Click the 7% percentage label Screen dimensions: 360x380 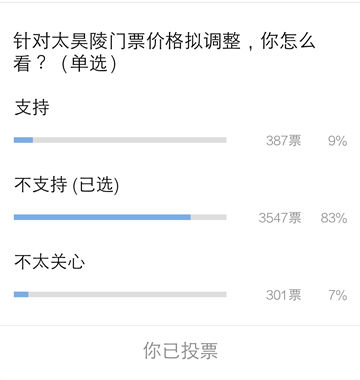click(338, 295)
